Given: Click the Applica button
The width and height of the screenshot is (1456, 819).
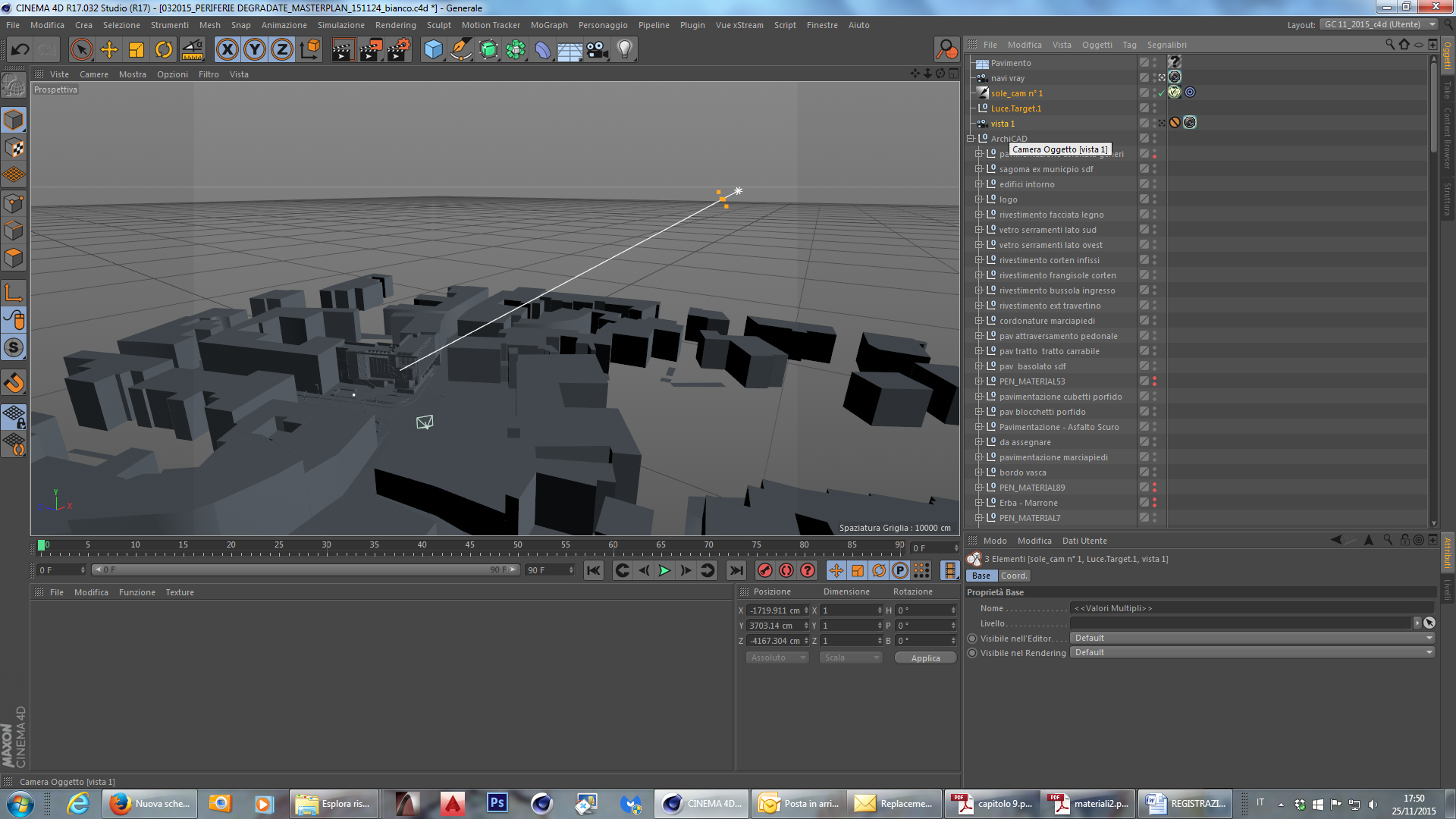Looking at the screenshot, I should click(925, 658).
